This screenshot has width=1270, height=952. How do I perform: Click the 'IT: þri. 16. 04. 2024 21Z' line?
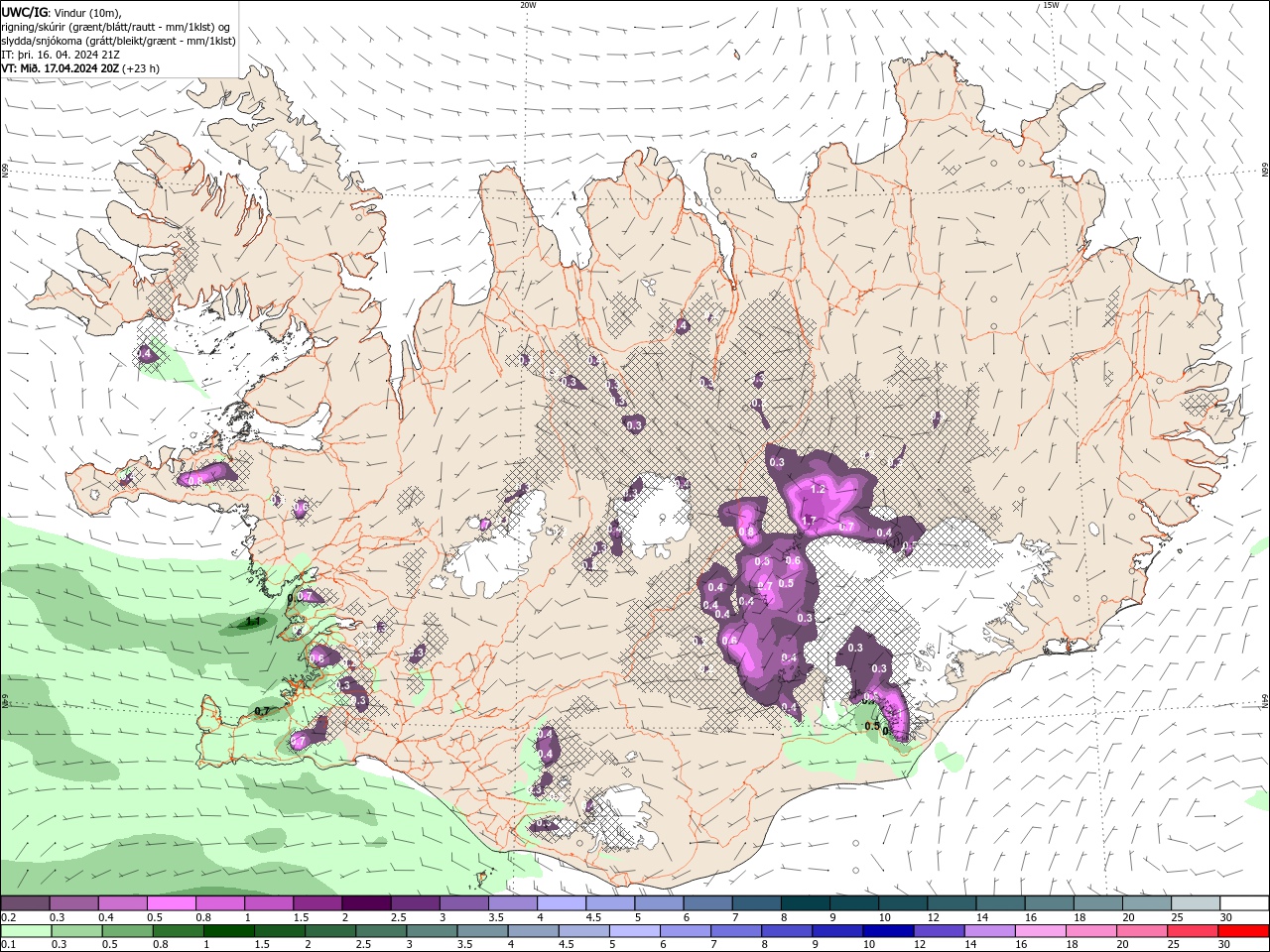point(62,55)
